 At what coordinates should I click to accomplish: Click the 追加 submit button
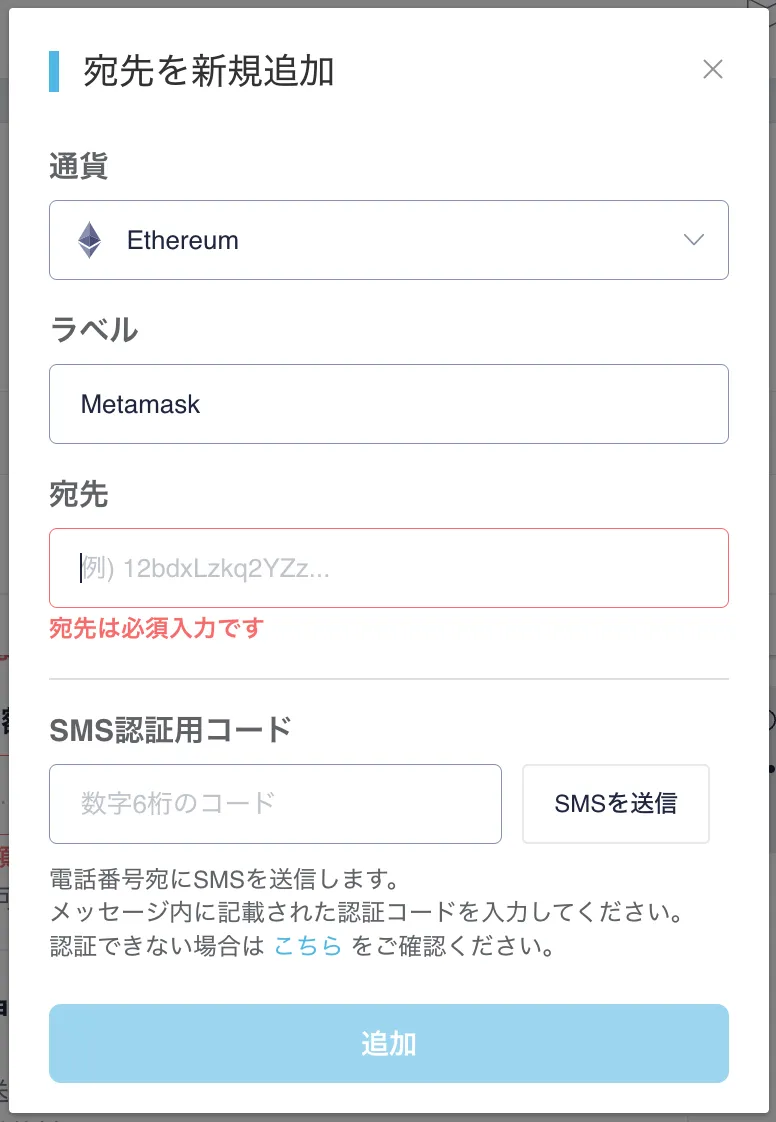pos(389,1043)
